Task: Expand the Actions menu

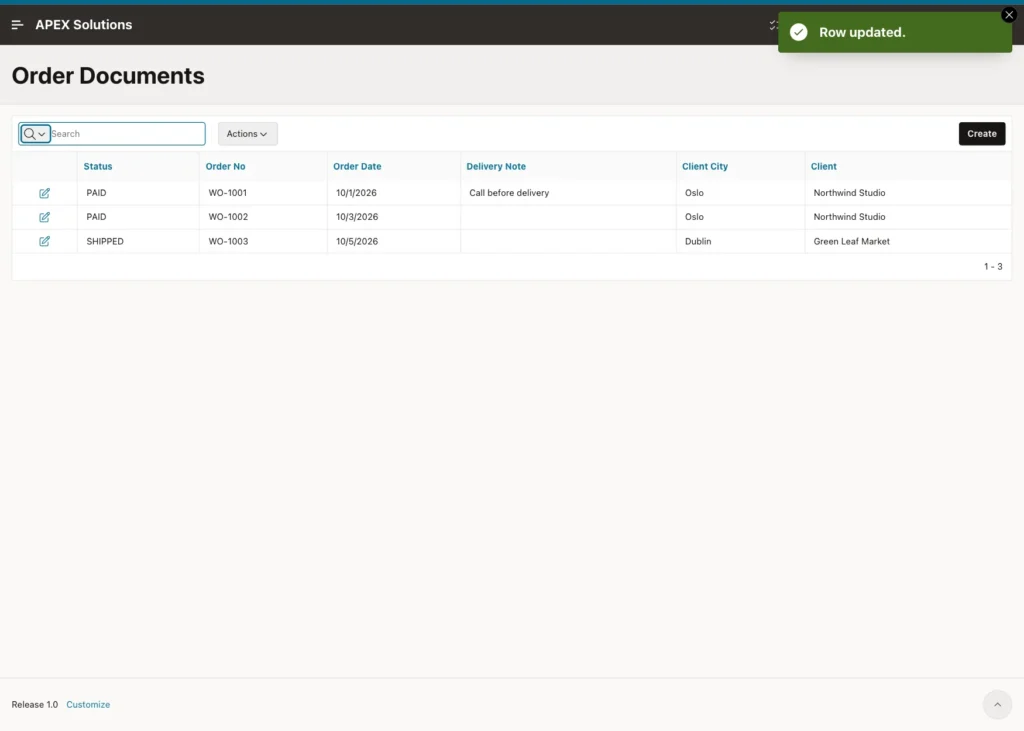Action: pyautogui.click(x=248, y=134)
